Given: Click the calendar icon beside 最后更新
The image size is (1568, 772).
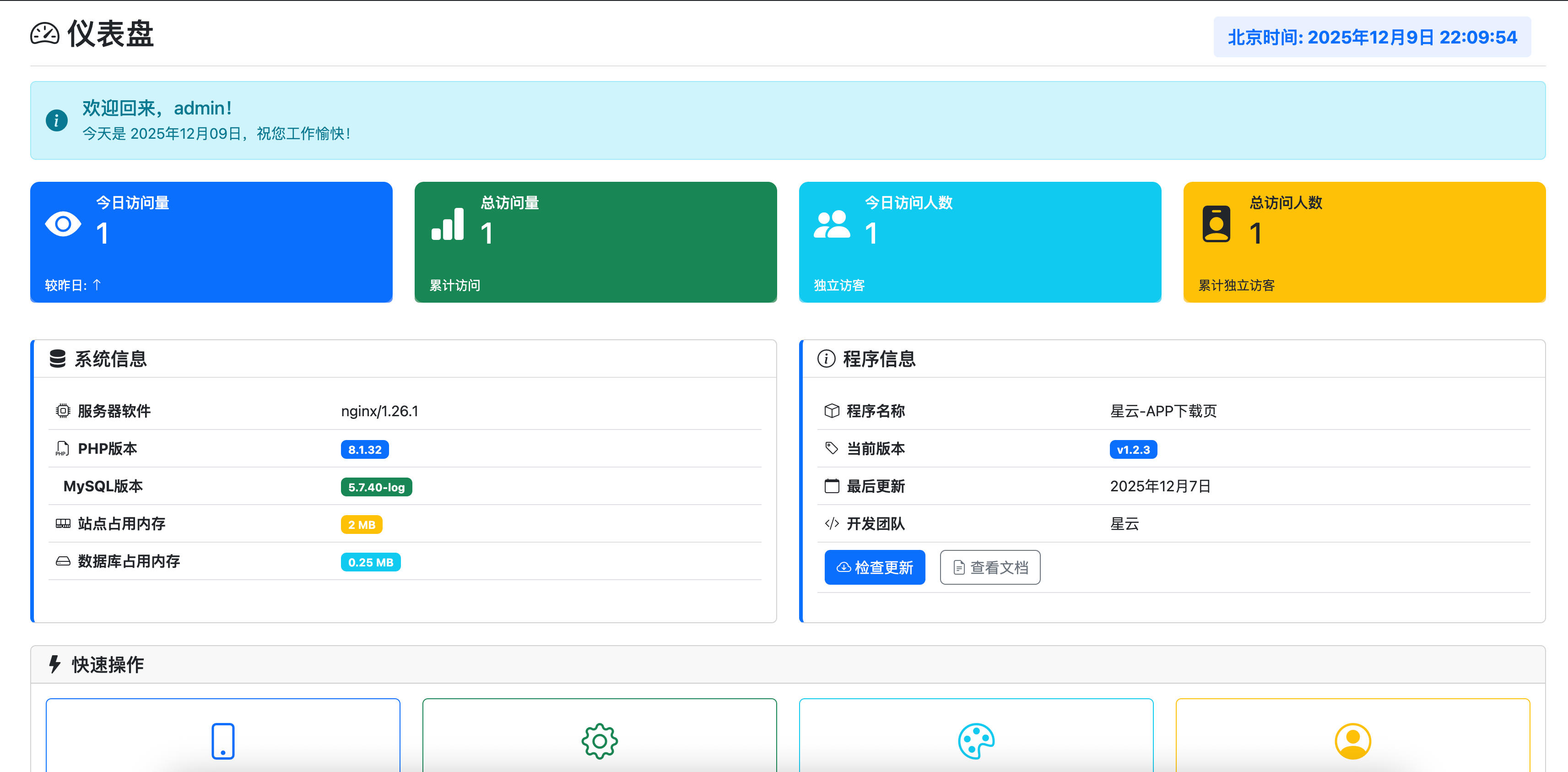Looking at the screenshot, I should coord(832,486).
